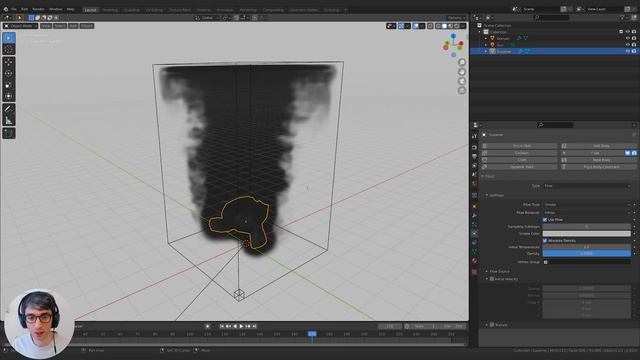Click the Blender logo menu icon
This screenshot has width=640, height=360.
click(6, 9)
